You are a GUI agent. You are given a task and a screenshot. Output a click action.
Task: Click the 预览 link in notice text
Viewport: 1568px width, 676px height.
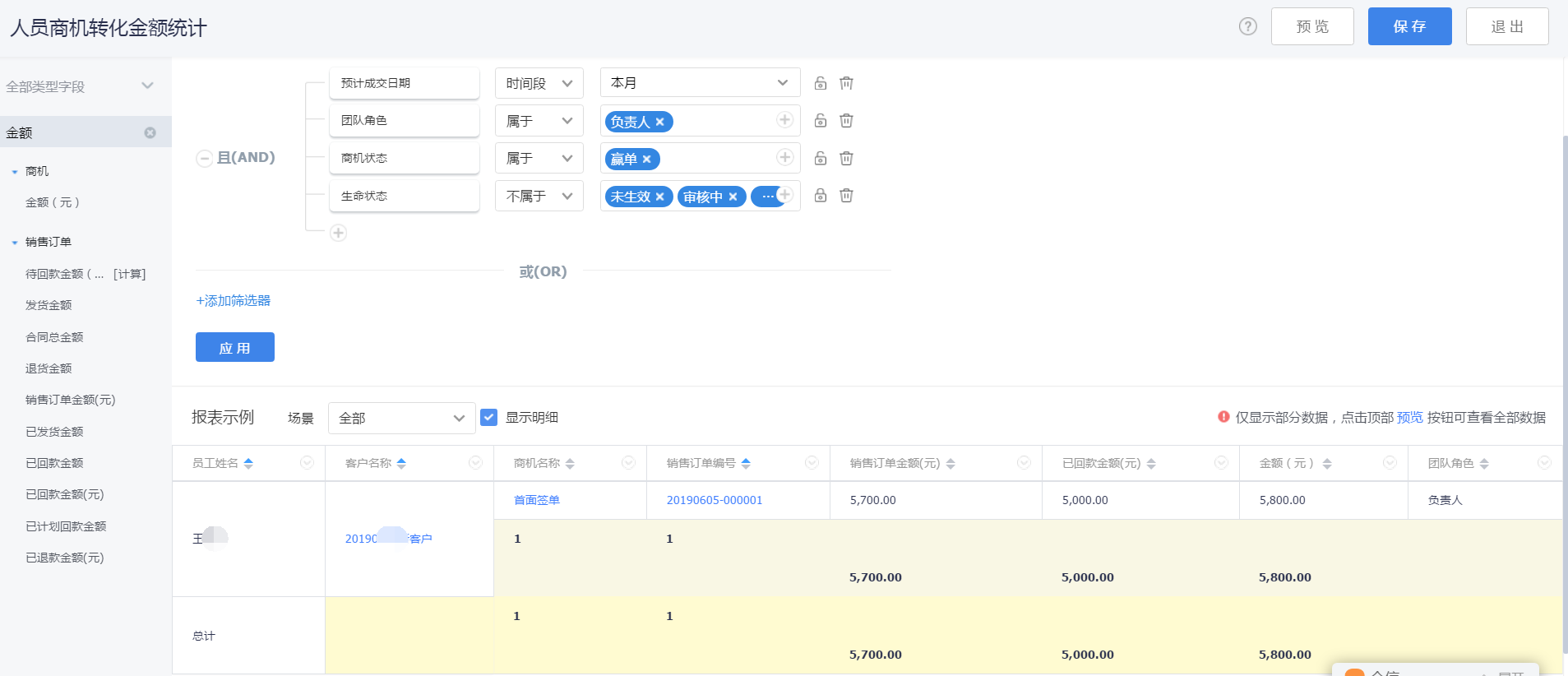tap(1410, 417)
